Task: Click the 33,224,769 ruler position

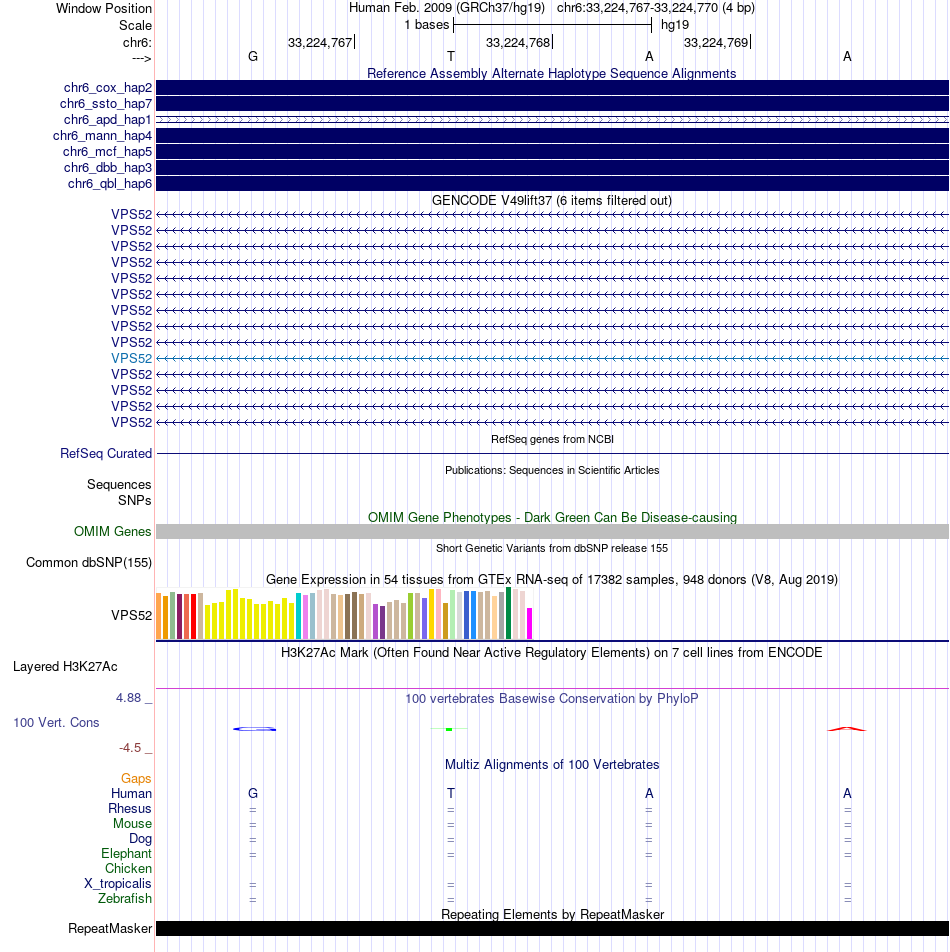Action: 716,42
